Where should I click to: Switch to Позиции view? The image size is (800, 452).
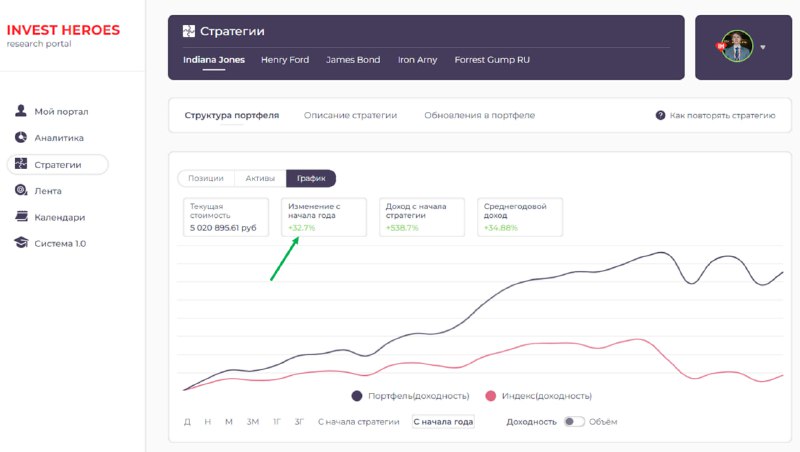[206, 178]
